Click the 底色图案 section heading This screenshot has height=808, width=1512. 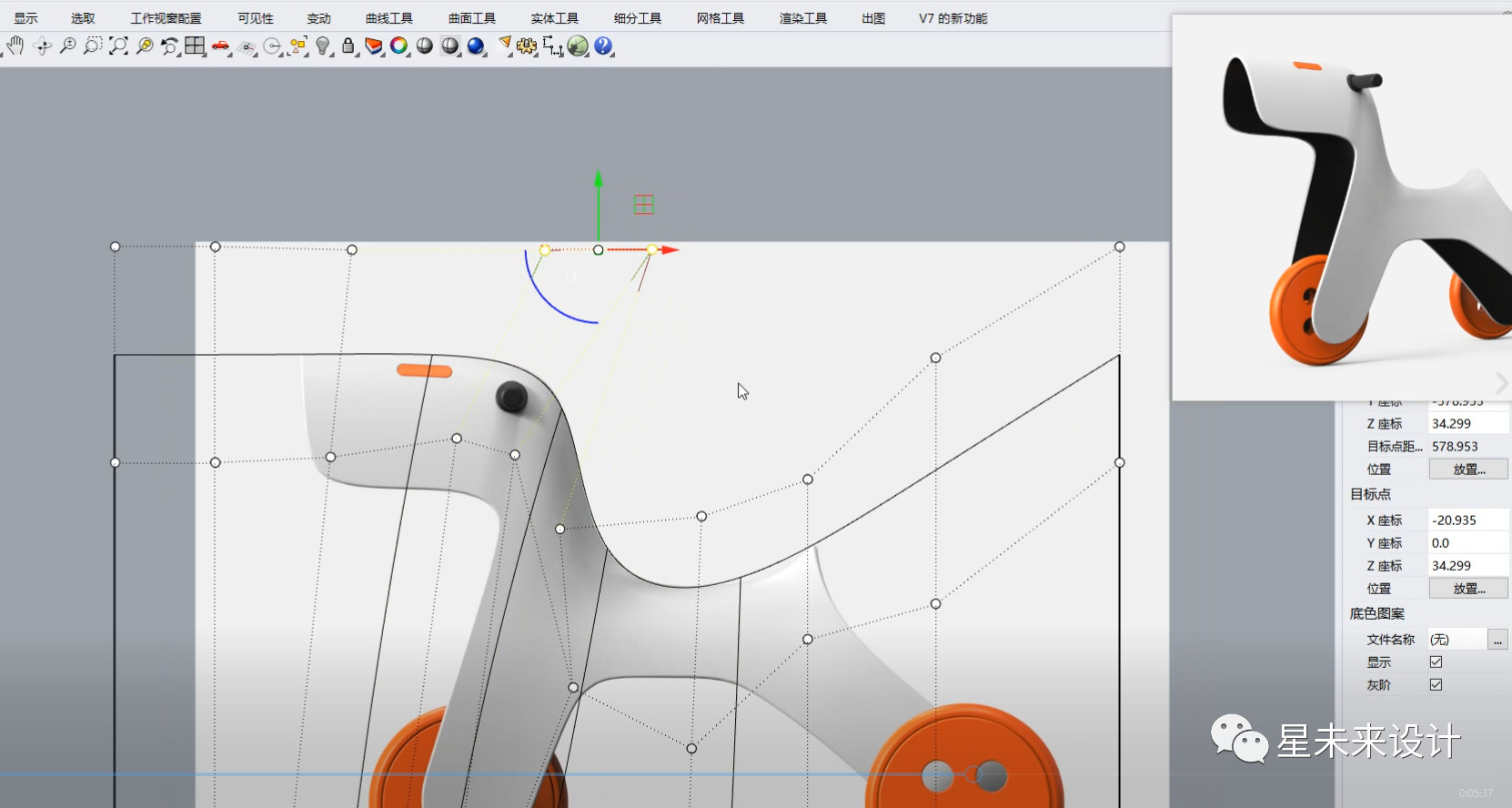pos(1376,614)
